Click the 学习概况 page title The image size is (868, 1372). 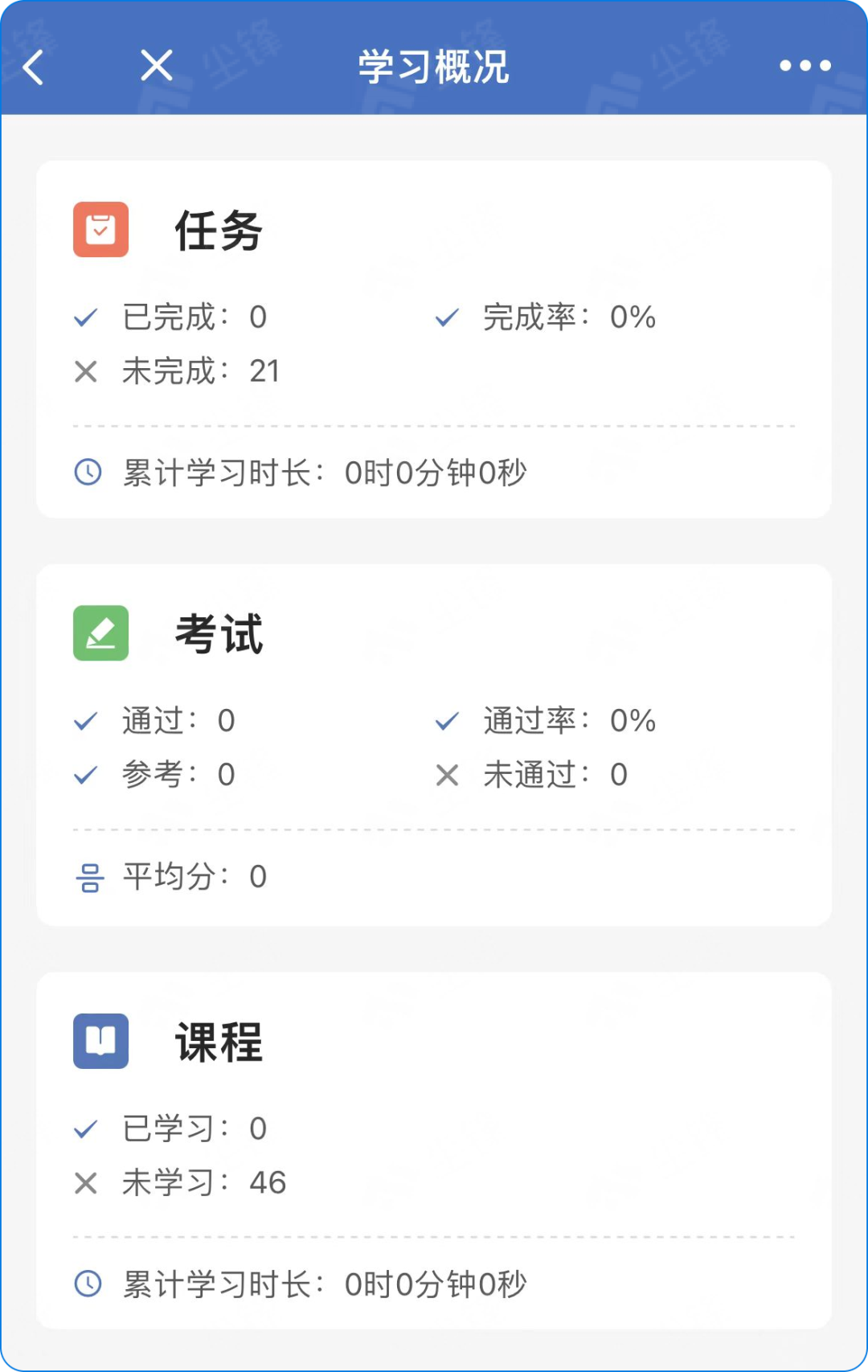coord(433,67)
